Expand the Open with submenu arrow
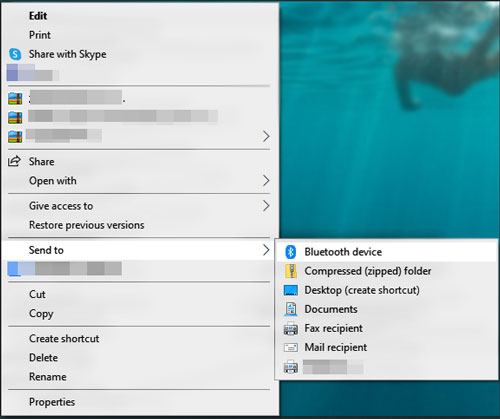The width and height of the screenshot is (500, 419). click(x=266, y=181)
